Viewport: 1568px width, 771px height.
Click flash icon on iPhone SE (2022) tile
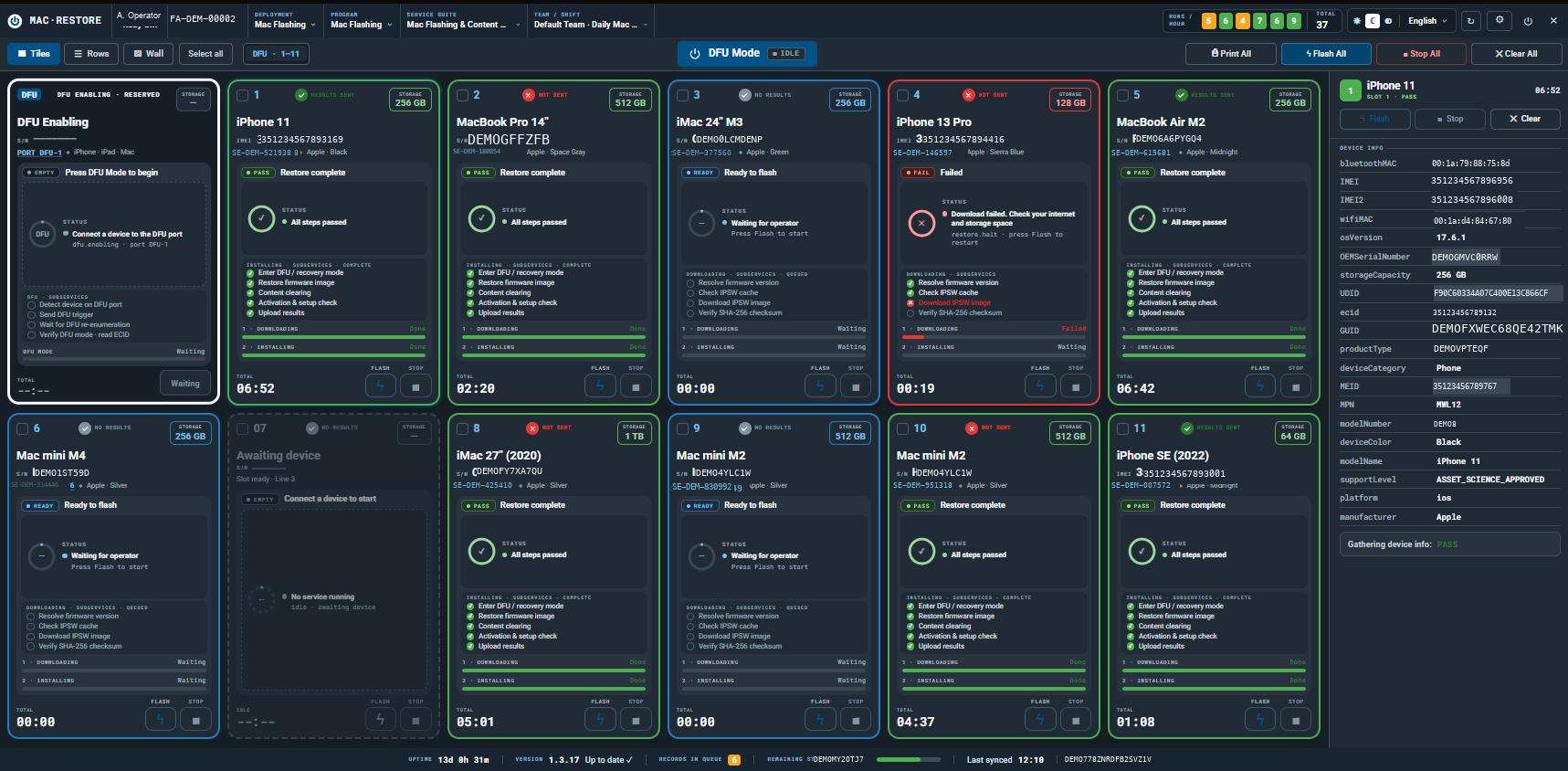[1260, 720]
